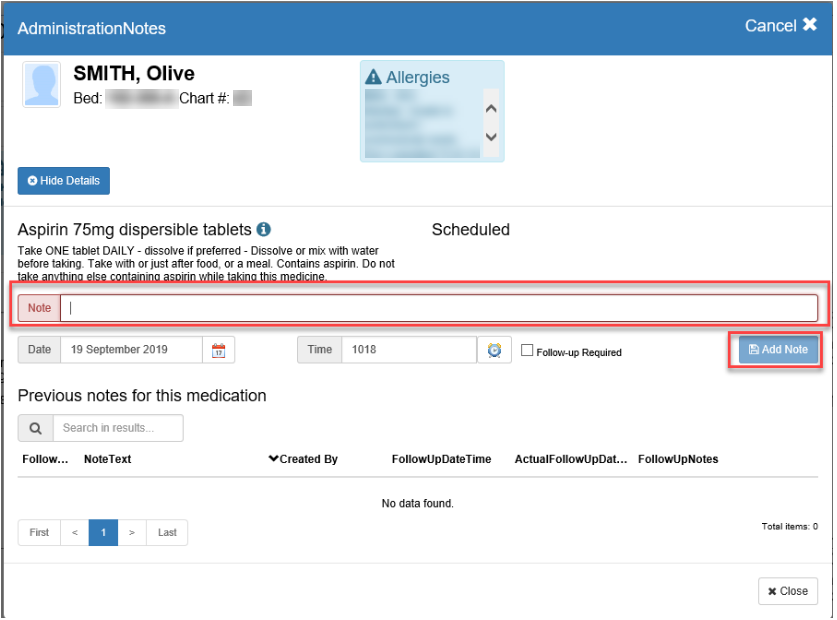Go to the Last results page
This screenshot has height=620, width=837.
pos(167,533)
